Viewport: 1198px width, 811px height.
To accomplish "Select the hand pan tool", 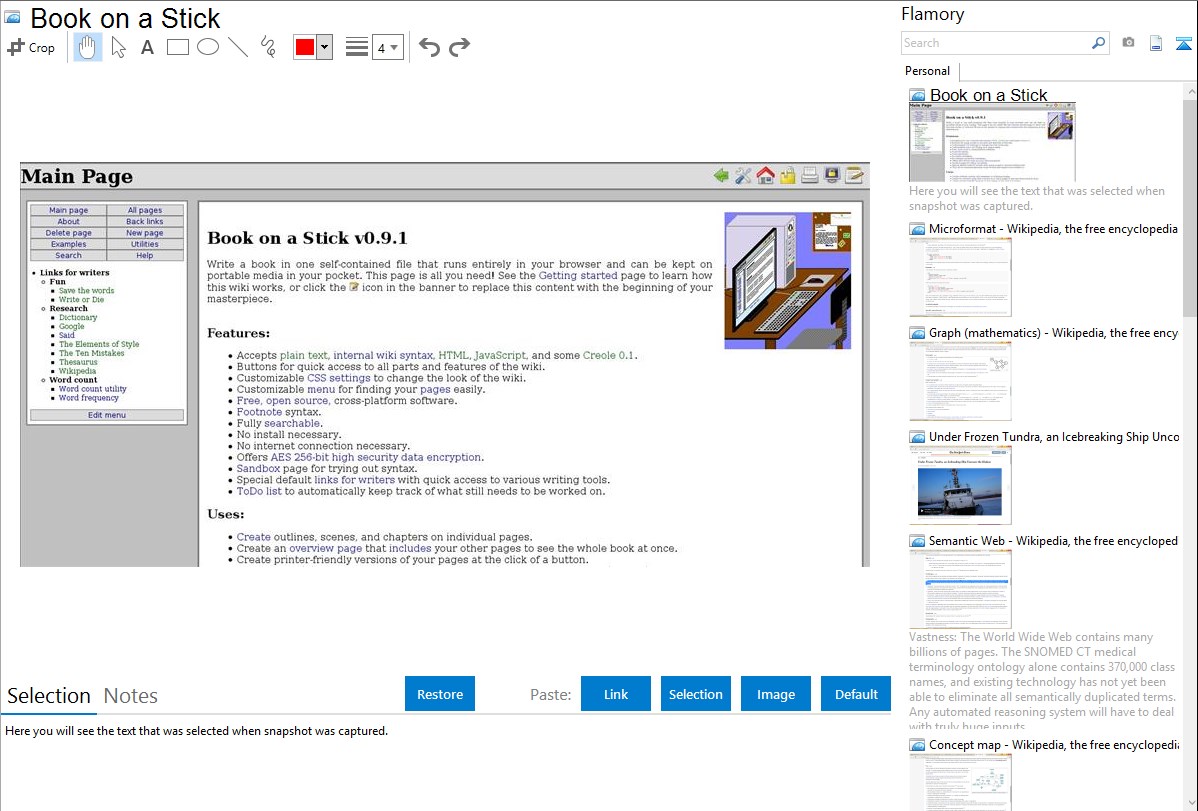I will [87, 47].
